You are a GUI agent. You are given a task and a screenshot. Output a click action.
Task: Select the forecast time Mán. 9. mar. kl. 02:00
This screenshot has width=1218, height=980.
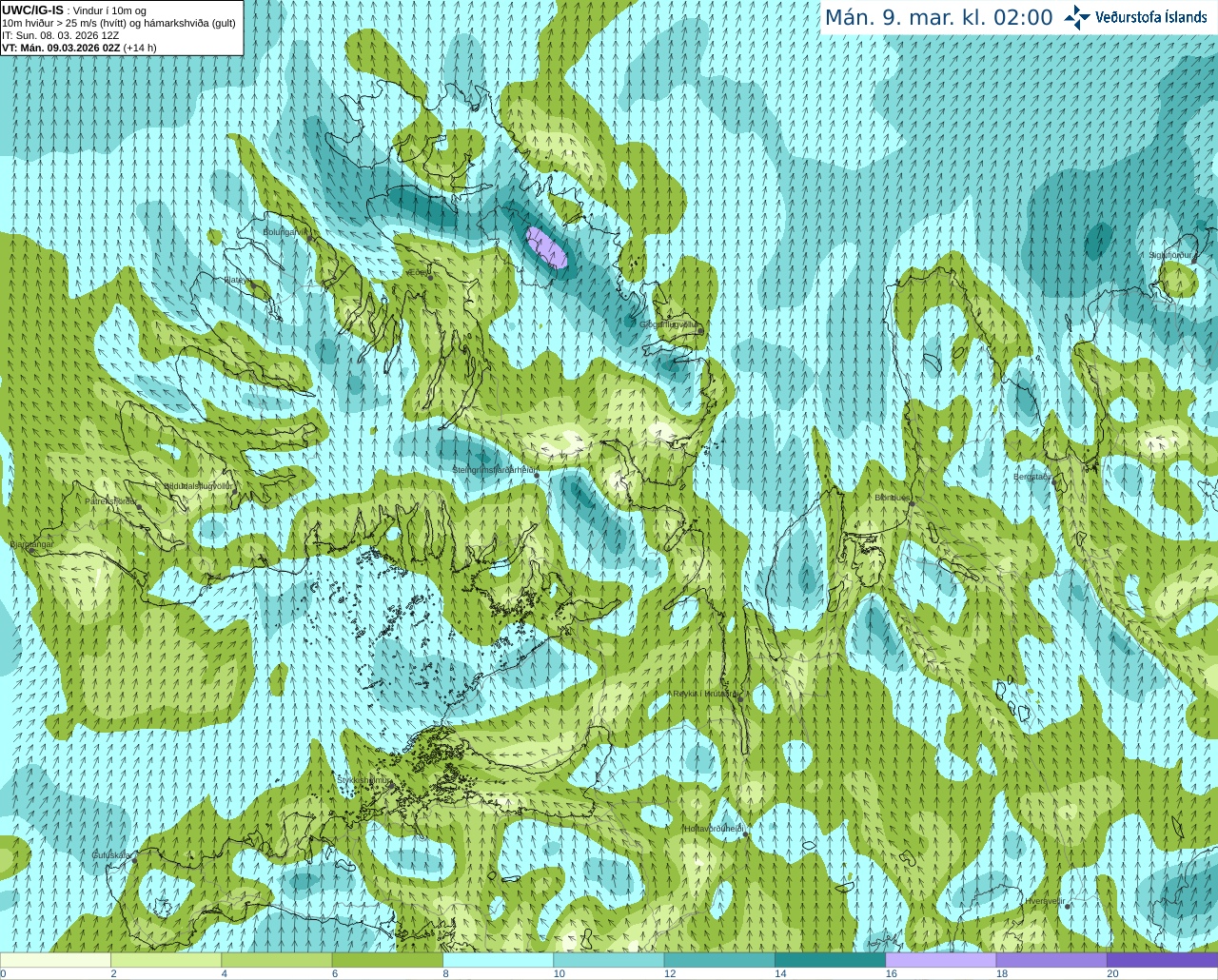click(x=938, y=17)
